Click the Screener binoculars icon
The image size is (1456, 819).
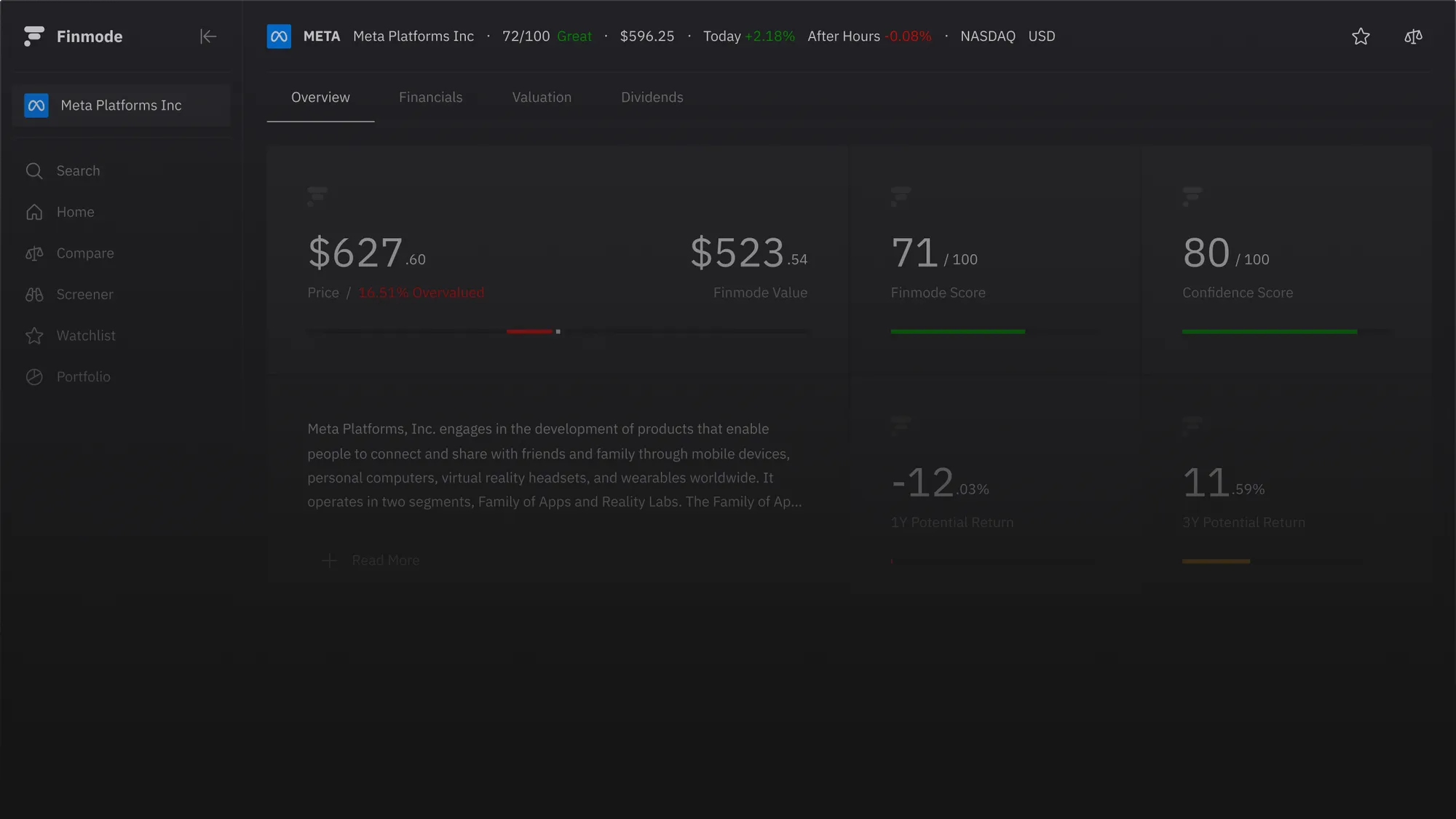(34, 295)
